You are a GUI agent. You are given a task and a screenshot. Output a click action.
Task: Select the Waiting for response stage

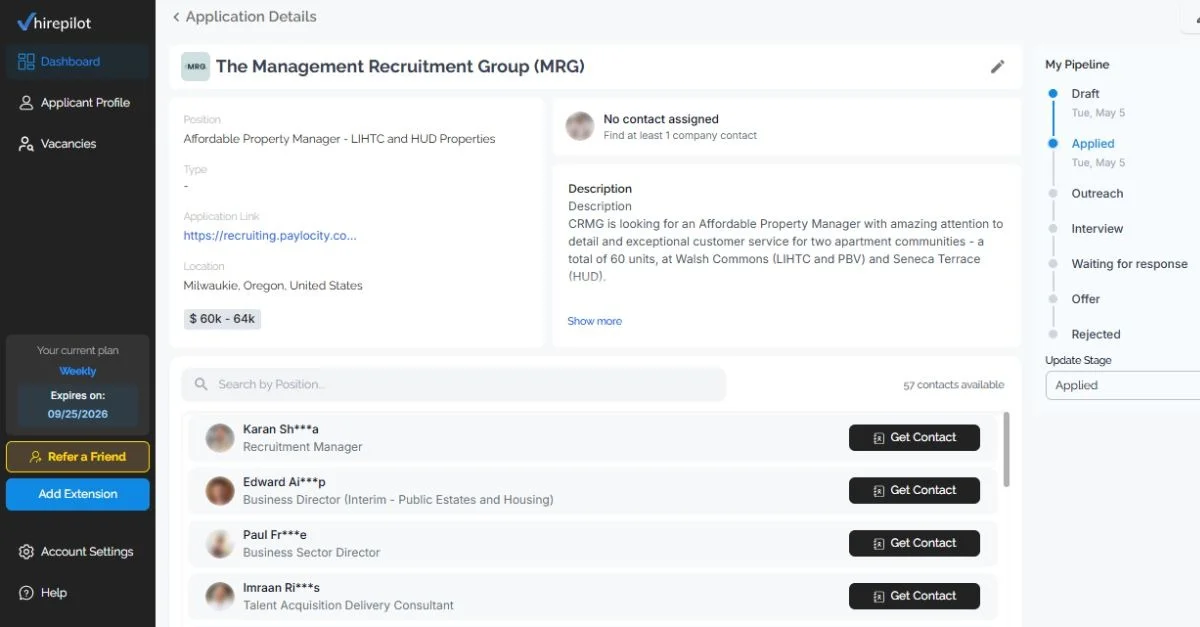point(1129,264)
